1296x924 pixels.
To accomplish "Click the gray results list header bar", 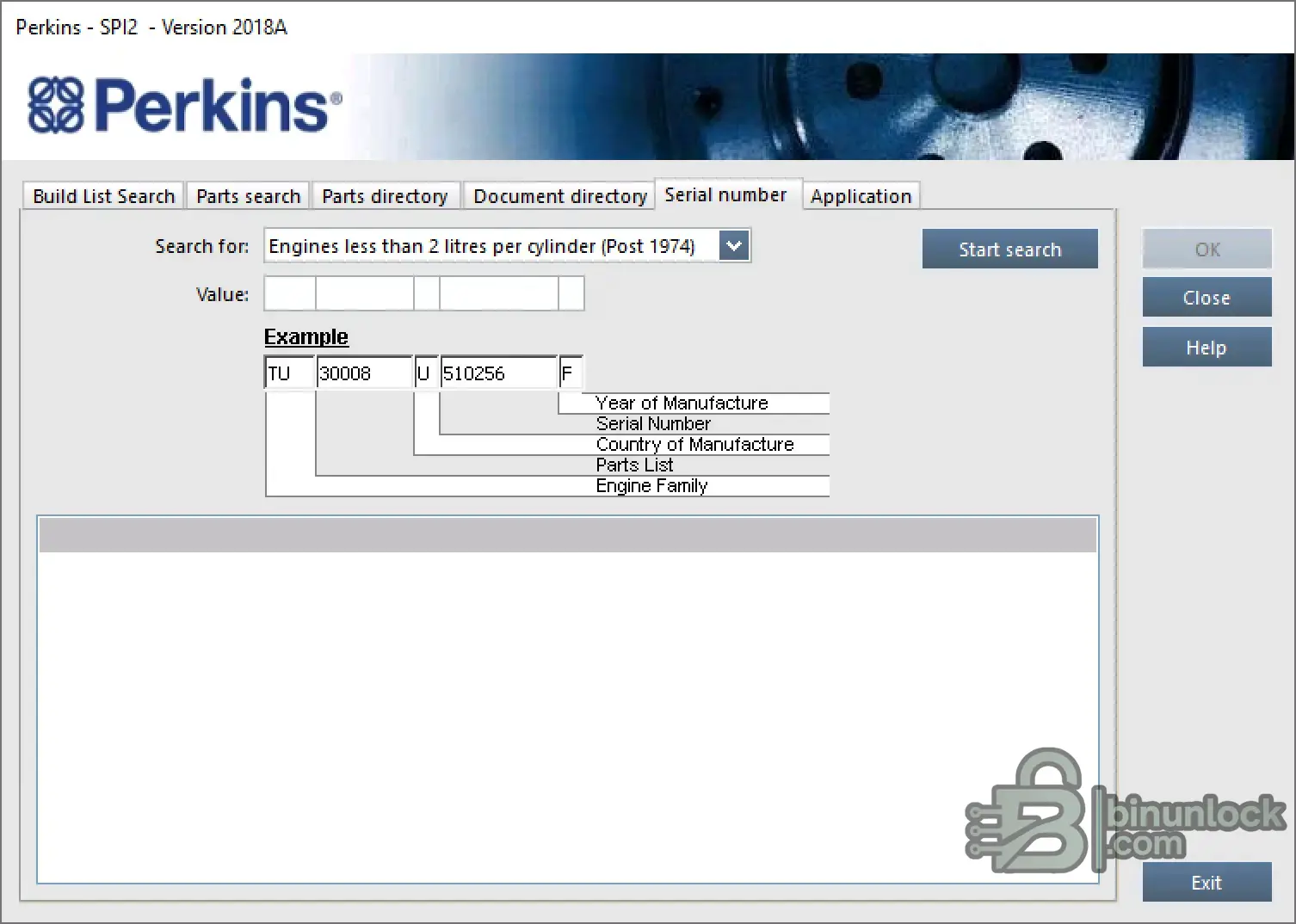I will click(x=568, y=535).
